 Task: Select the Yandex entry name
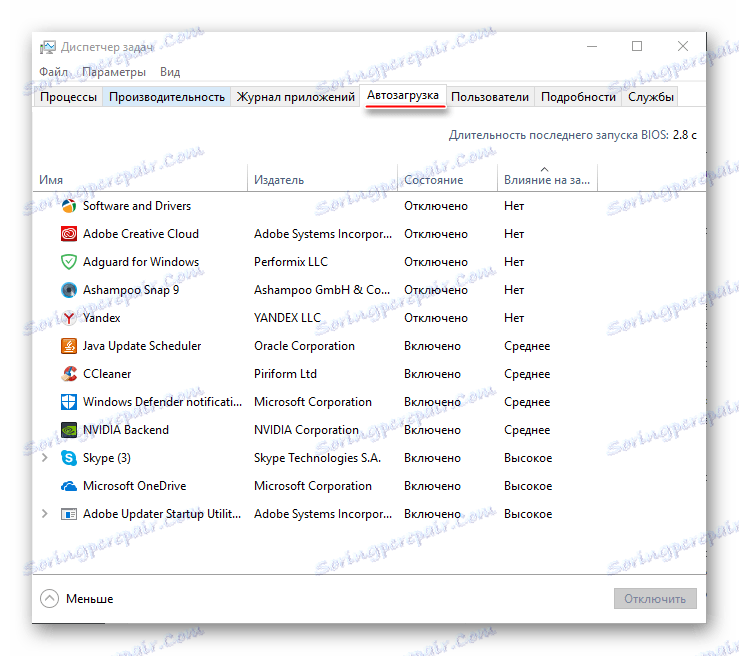pyautogui.click(x=102, y=318)
